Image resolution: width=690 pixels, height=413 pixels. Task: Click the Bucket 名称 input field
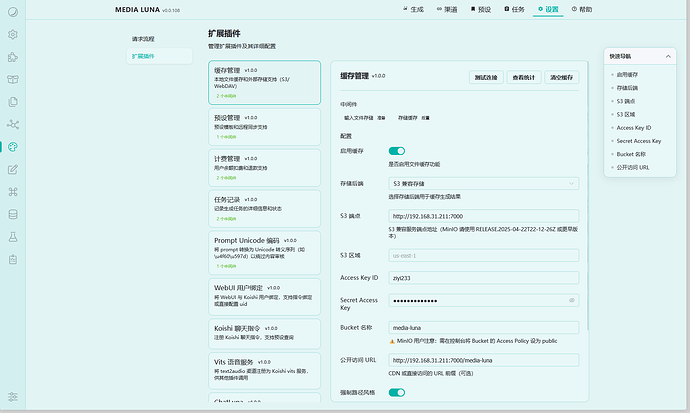coord(484,327)
